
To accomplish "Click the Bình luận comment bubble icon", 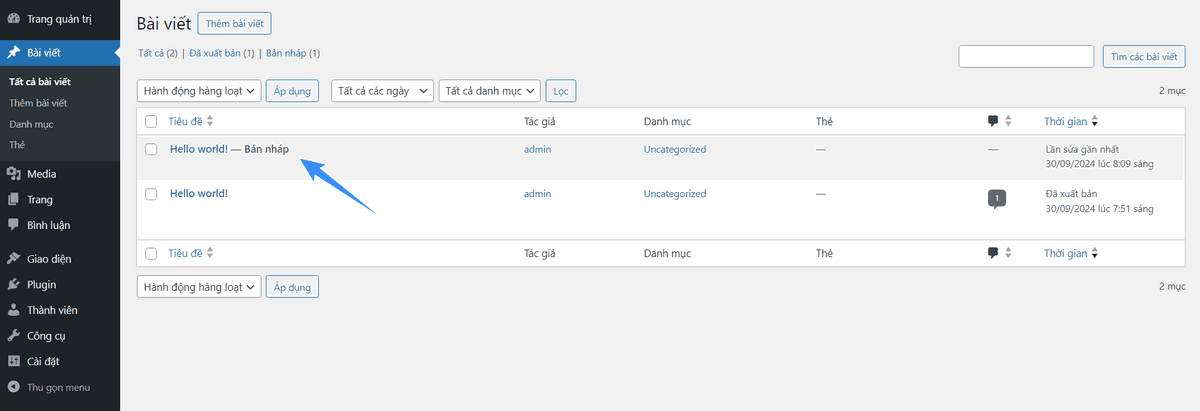I will 13,225.
